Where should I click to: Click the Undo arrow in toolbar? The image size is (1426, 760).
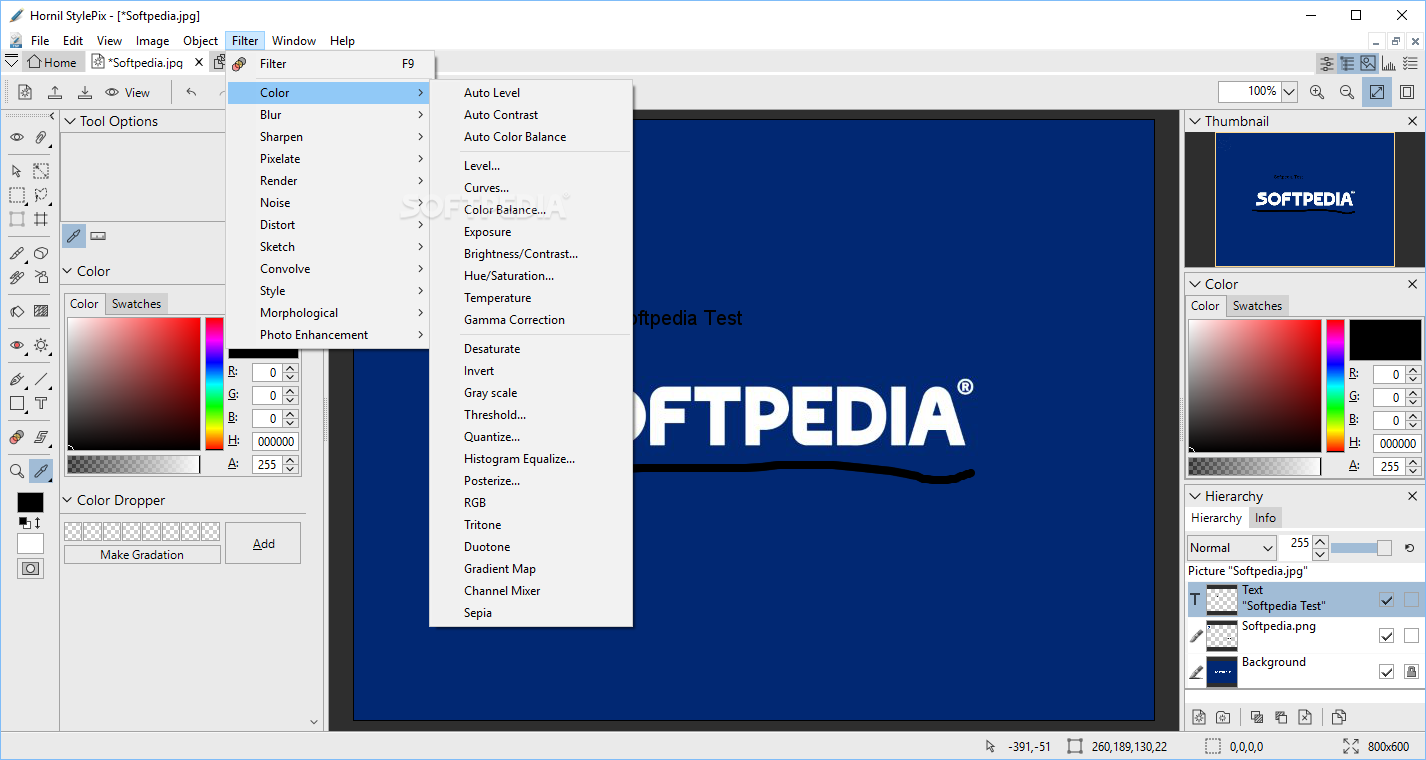[x=191, y=92]
